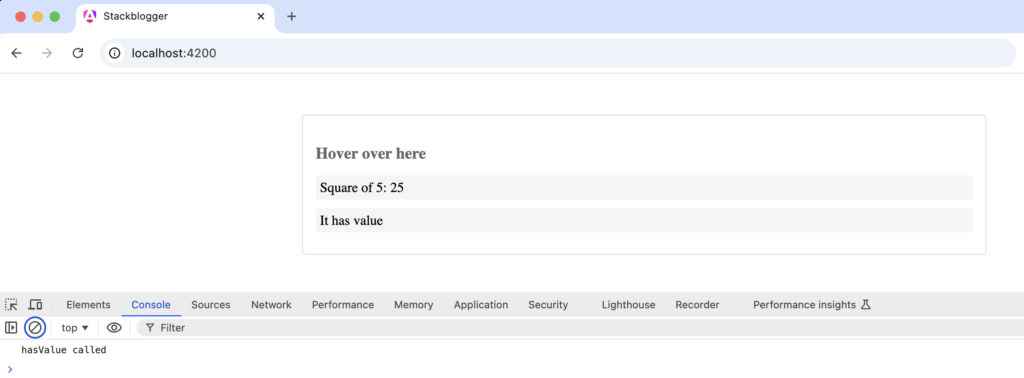The height and width of the screenshot is (378, 1024).
Task: Click the localhost:4200 address bar
Action: [558, 53]
